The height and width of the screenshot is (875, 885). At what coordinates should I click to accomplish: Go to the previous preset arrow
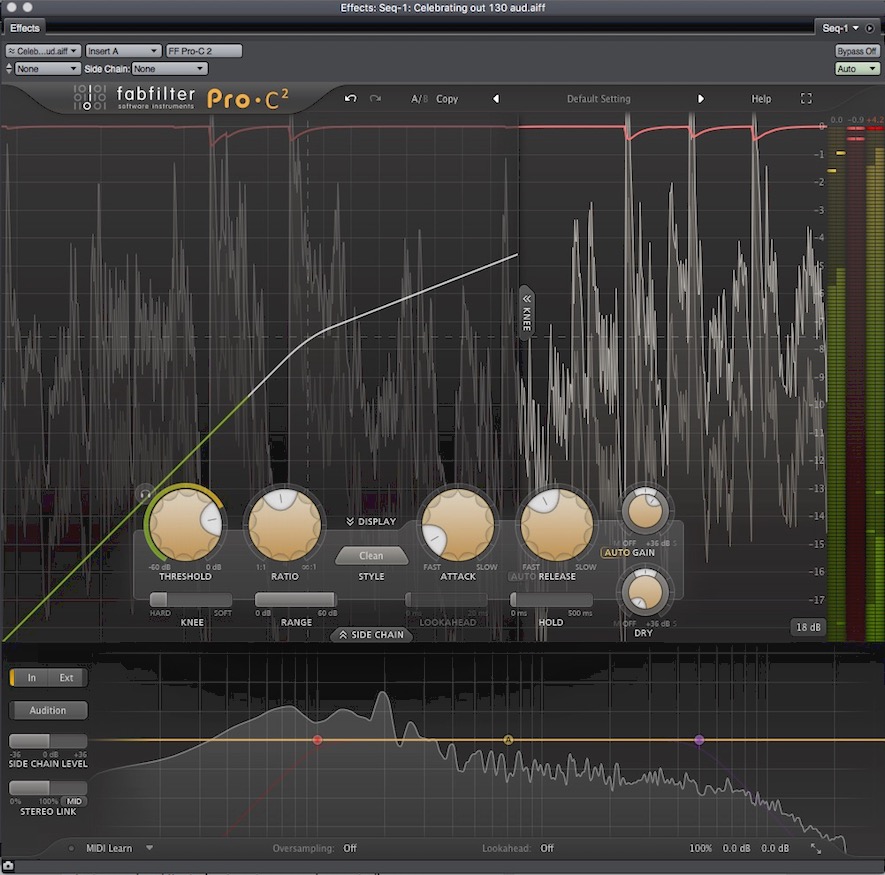pyautogui.click(x=496, y=99)
